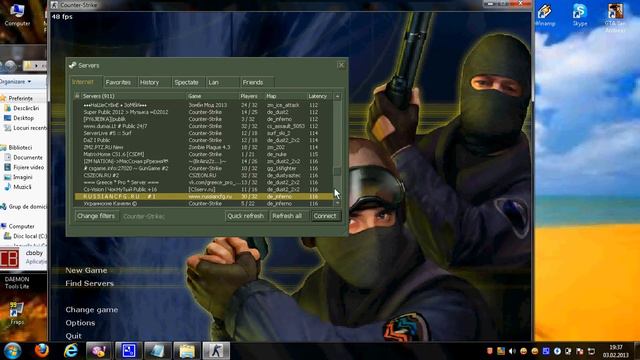Click the Counter-Strike taskbar icon

(216, 351)
